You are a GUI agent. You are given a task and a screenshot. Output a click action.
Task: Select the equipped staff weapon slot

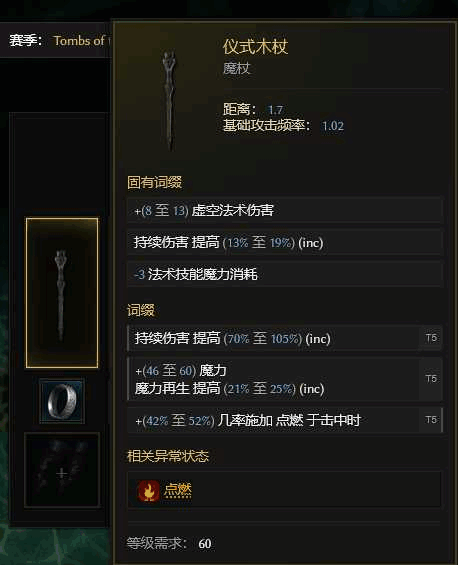tap(62, 293)
